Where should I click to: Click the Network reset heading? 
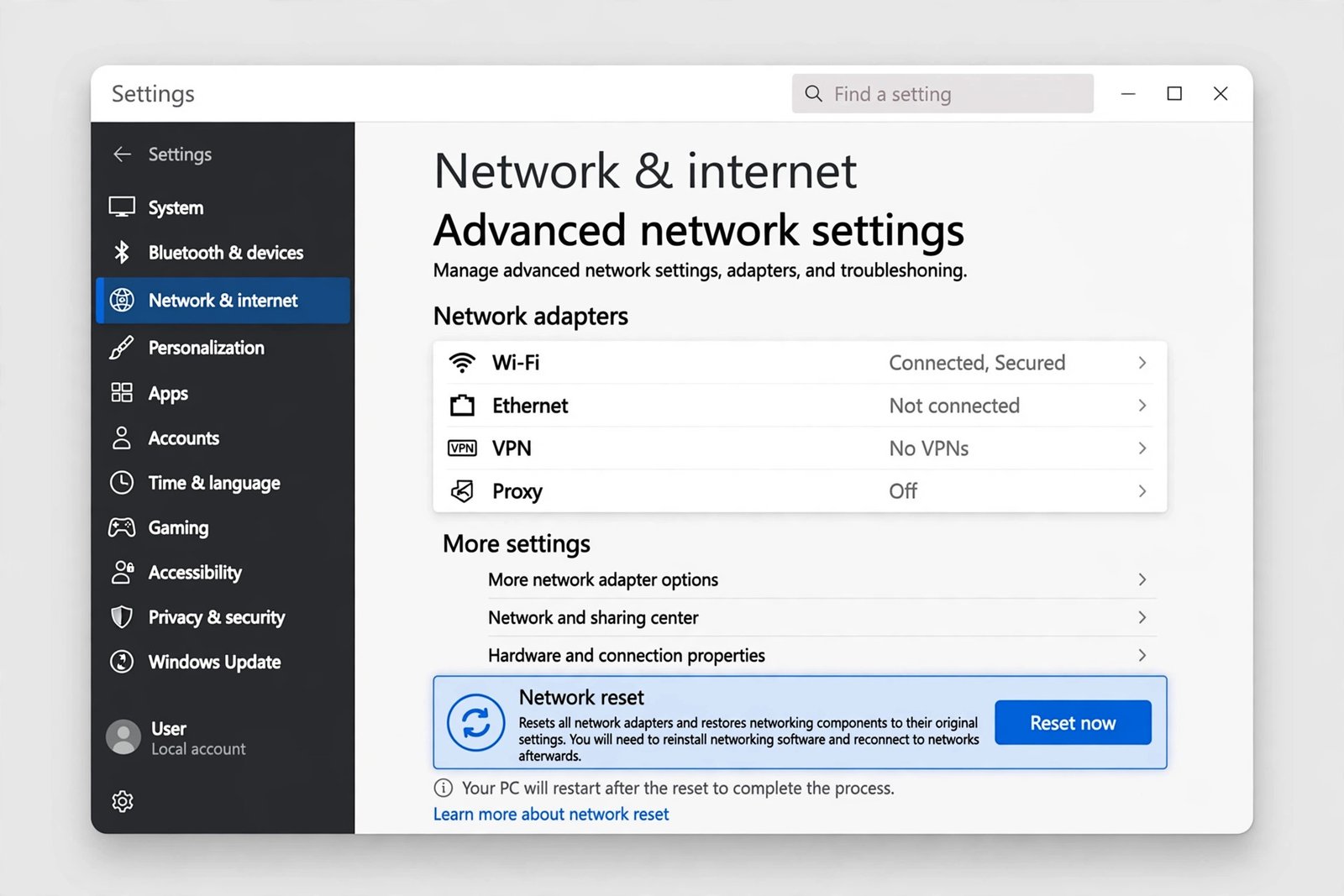point(581,697)
